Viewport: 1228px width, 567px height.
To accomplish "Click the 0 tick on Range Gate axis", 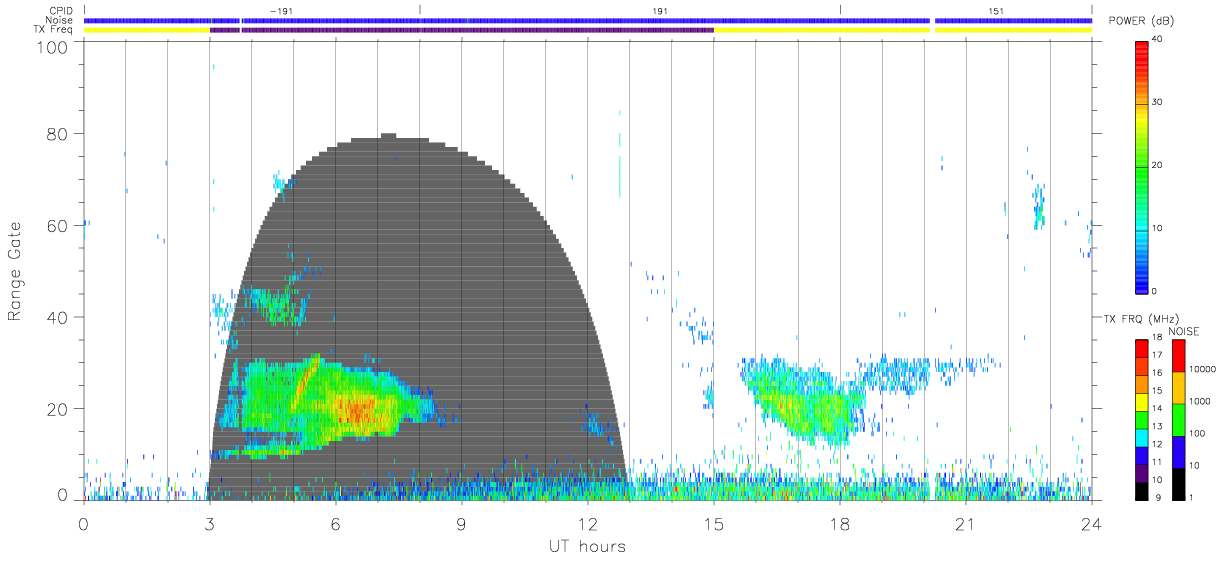I will [x=63, y=495].
